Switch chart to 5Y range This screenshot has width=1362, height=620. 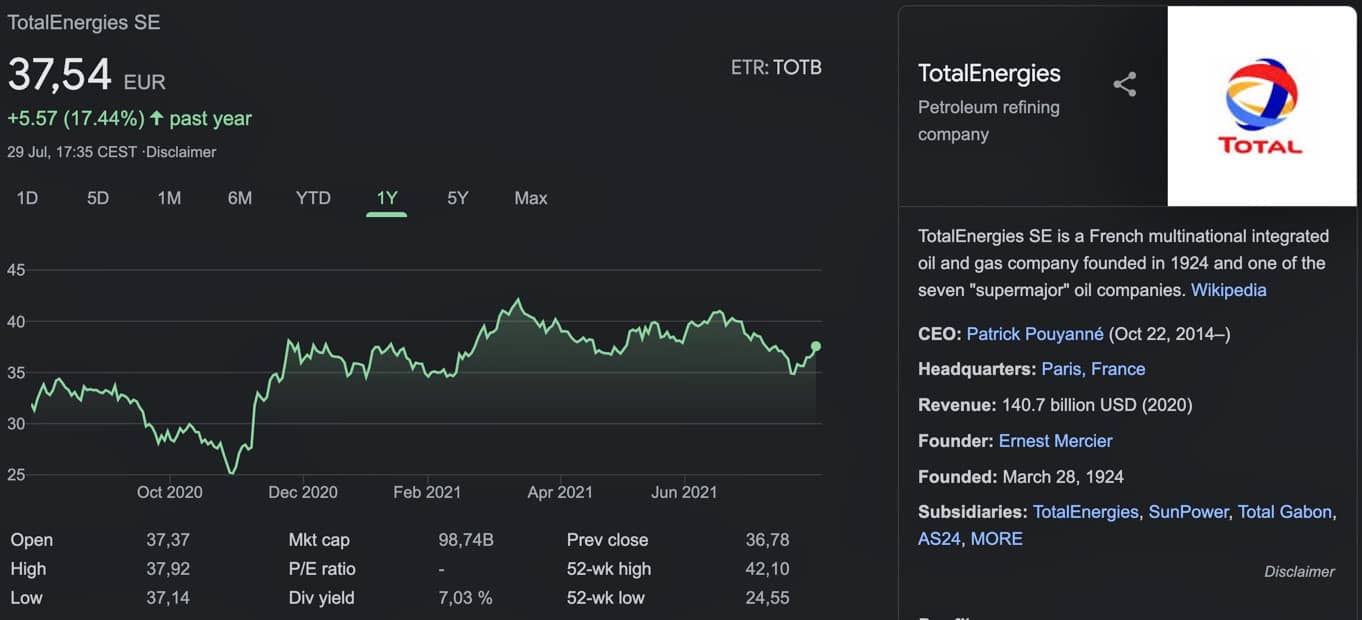(457, 198)
